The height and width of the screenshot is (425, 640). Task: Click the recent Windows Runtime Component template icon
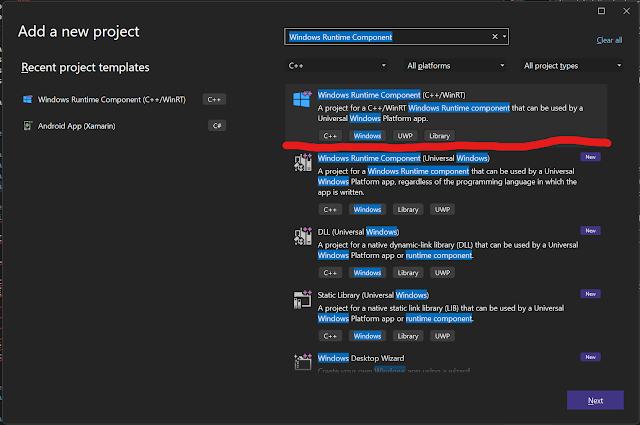(28, 99)
